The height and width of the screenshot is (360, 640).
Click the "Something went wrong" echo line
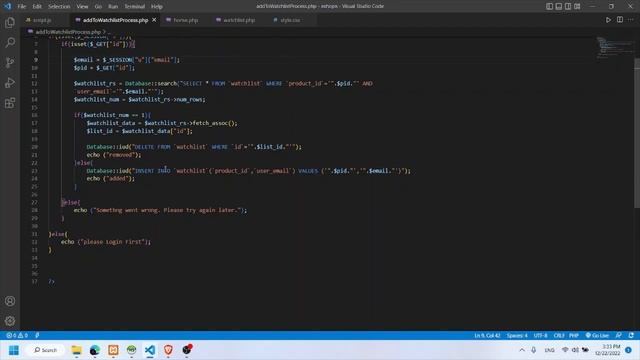(x=160, y=210)
